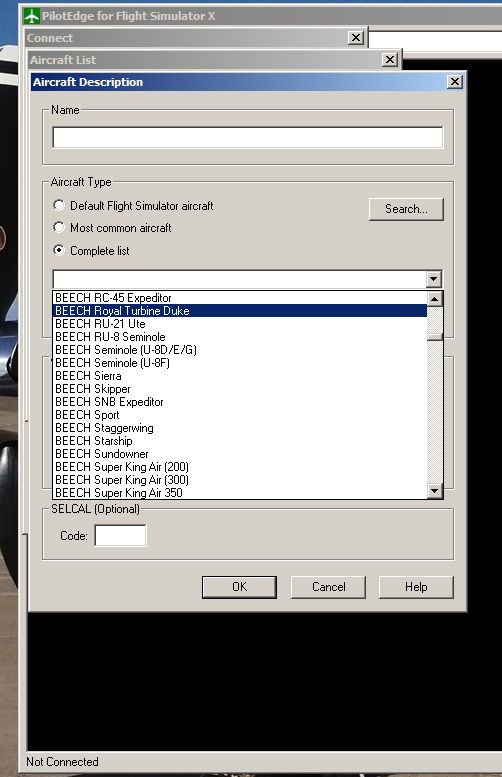Click the Name input field
The height and width of the screenshot is (777, 502).
[x=248, y=137]
